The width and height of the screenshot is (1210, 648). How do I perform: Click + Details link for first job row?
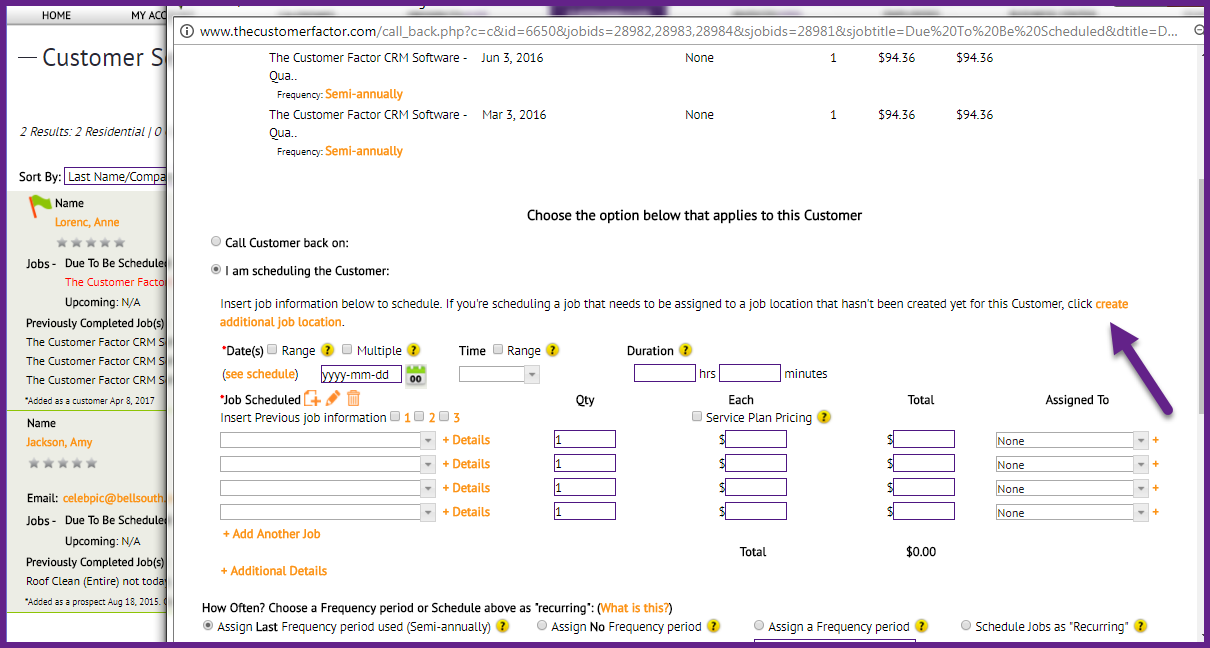pos(466,440)
